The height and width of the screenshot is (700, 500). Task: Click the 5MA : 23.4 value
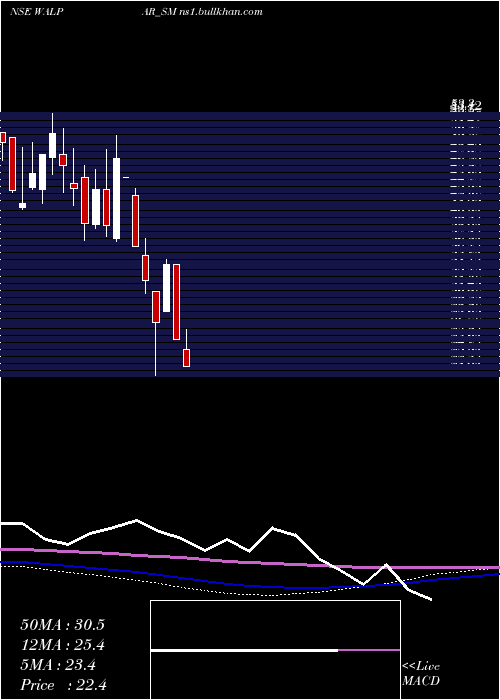click(x=58, y=665)
